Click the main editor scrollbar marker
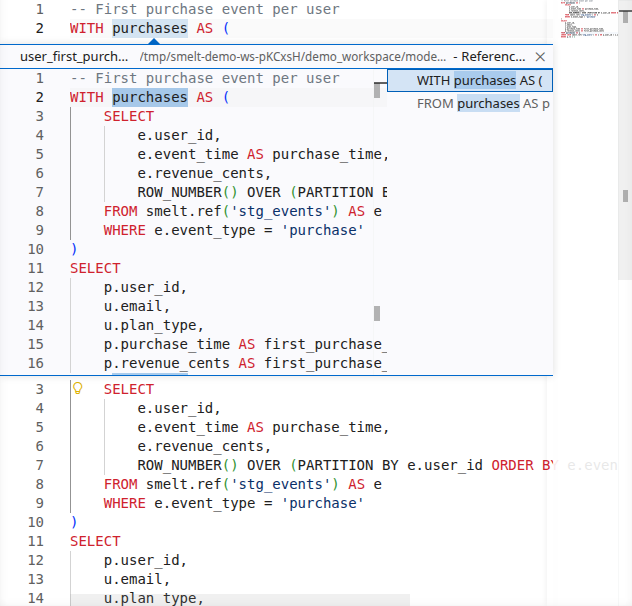 tap(626, 198)
